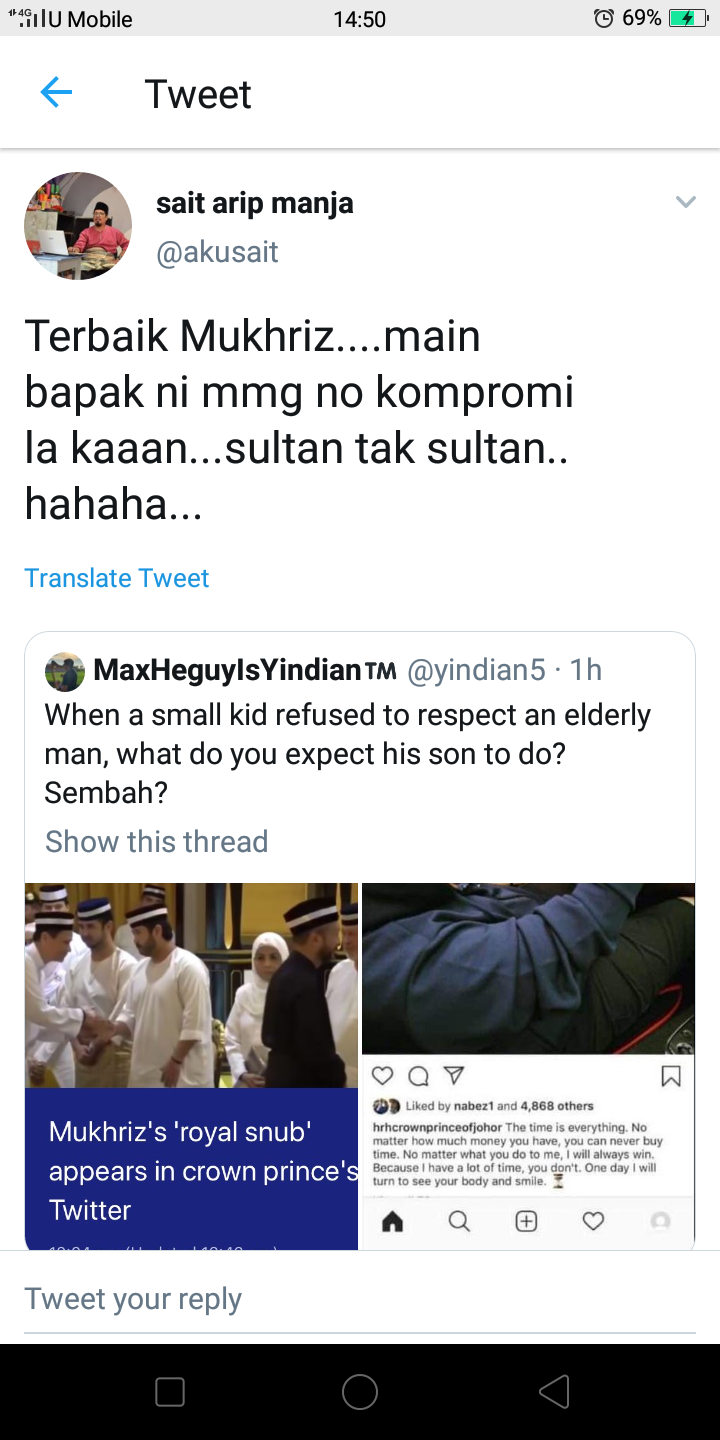Tap the bookmark icon in screenshot

tap(671, 1076)
